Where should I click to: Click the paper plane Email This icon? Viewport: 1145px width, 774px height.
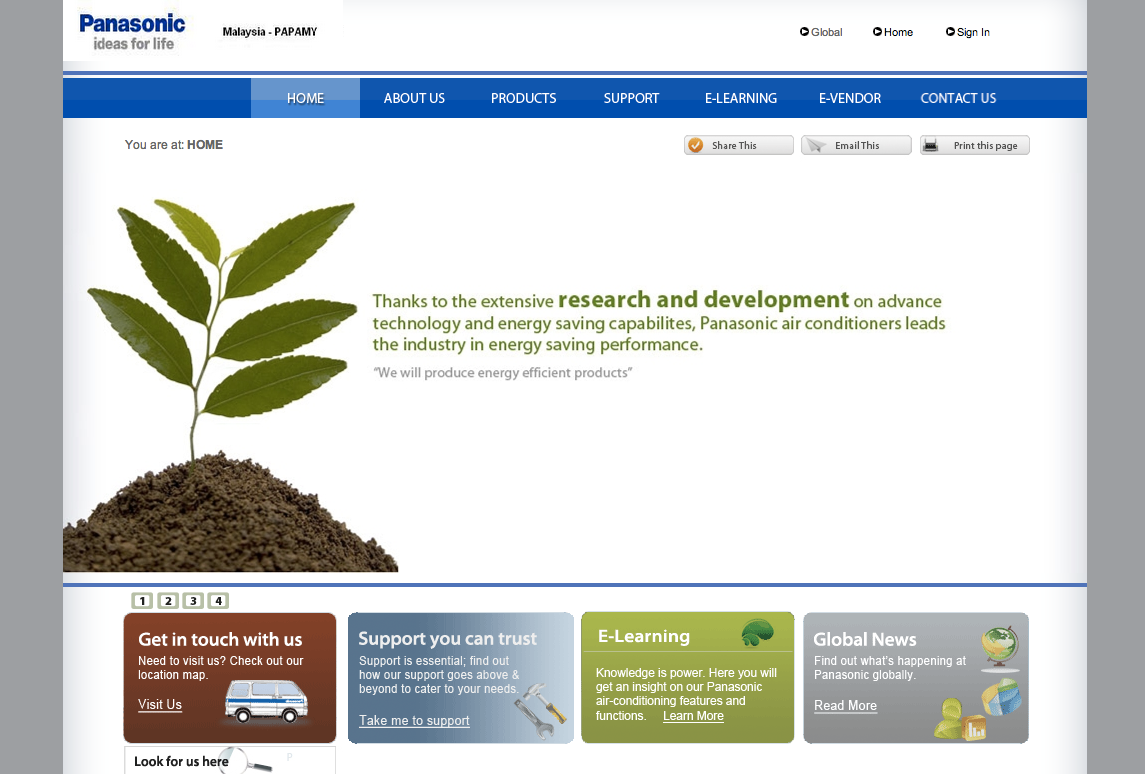click(817, 146)
